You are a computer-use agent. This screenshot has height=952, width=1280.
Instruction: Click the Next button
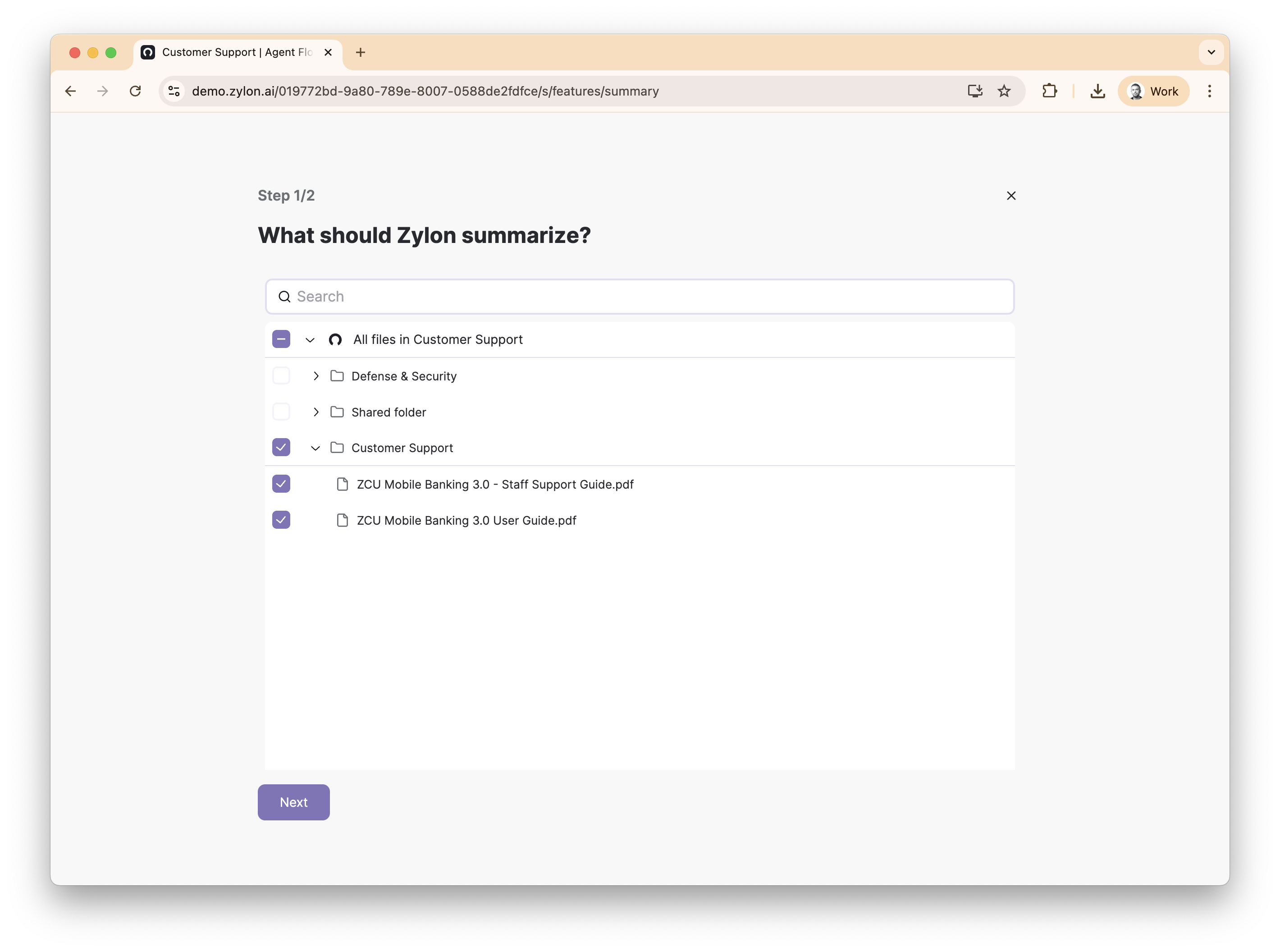(293, 802)
